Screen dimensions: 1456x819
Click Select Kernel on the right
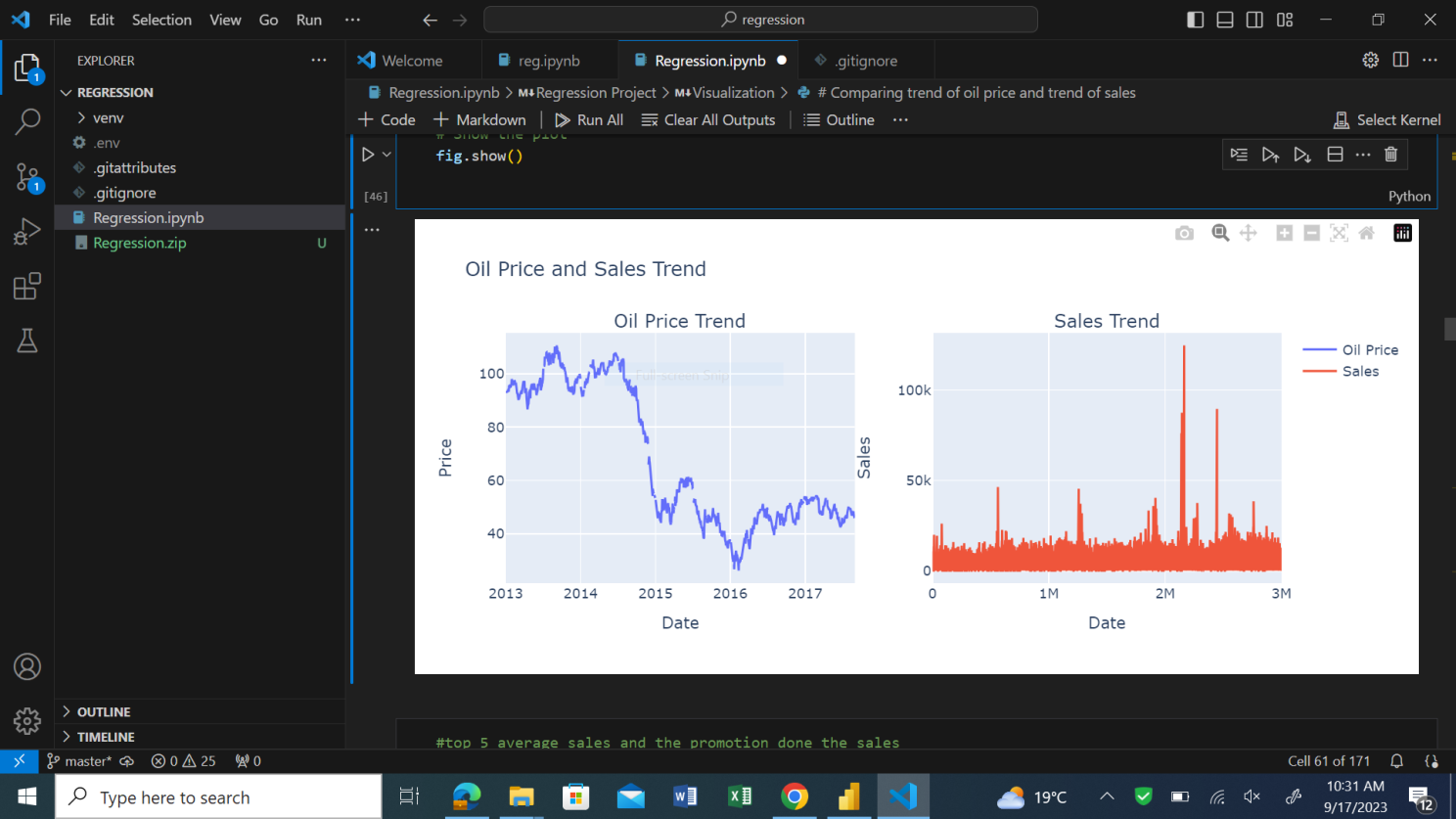[1388, 119]
